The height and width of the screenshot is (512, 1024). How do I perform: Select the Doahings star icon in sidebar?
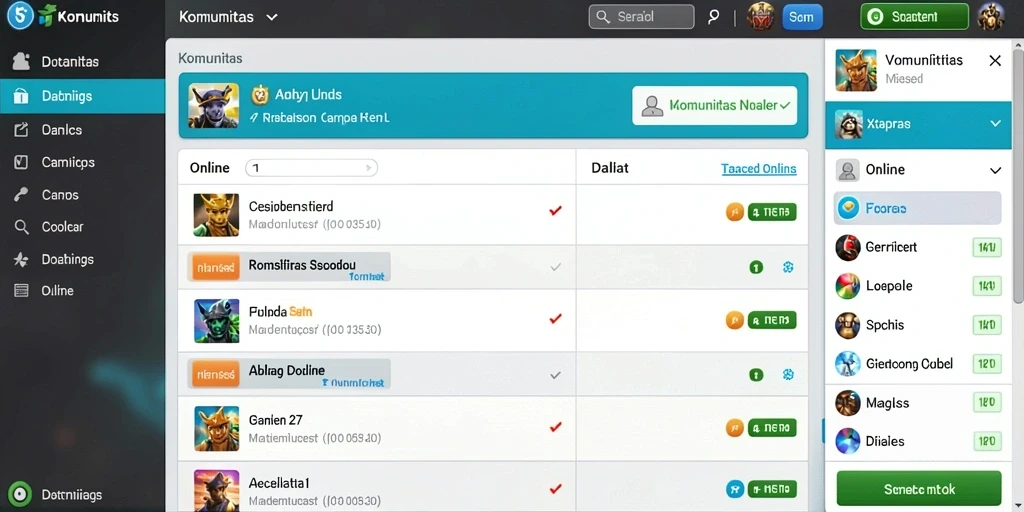22,260
